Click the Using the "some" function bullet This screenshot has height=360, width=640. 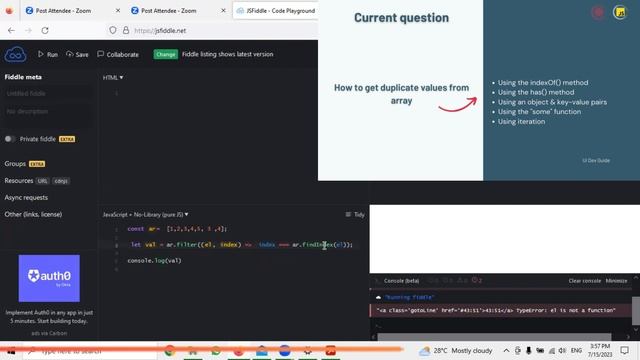[539, 111]
